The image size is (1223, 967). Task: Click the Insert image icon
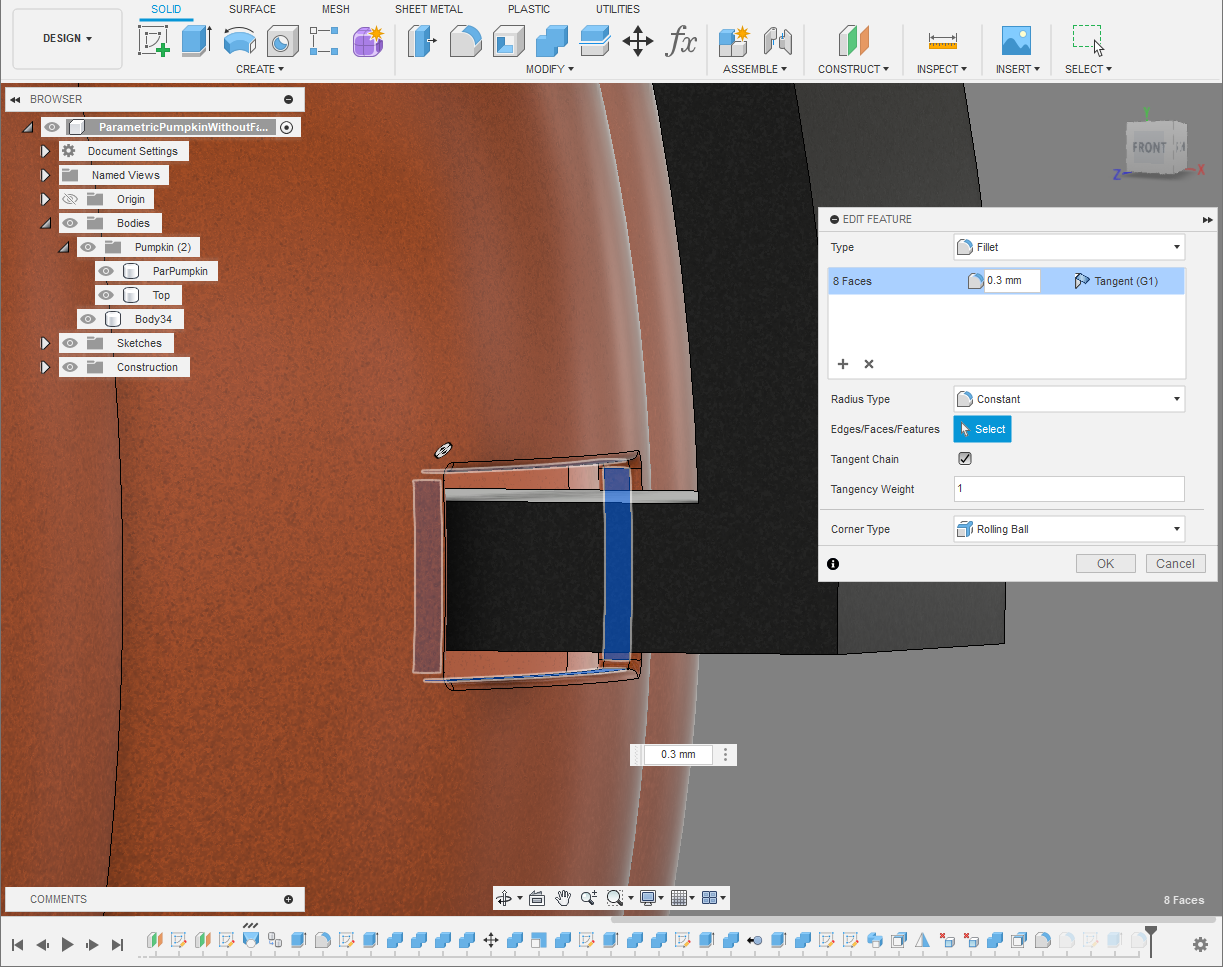click(1016, 41)
